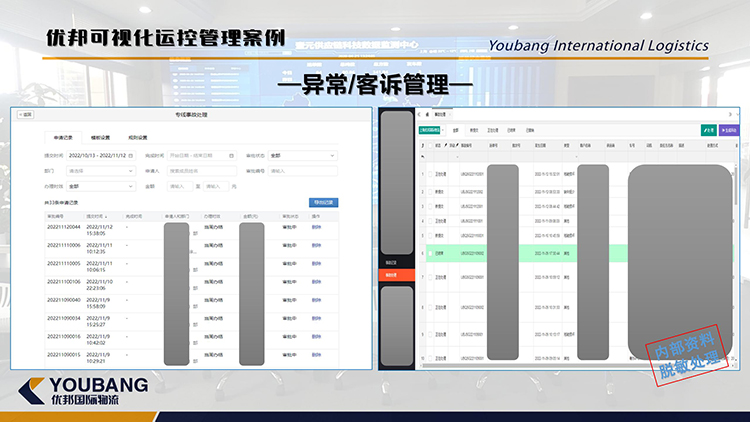Open the department dropdown showing 请选择
Screen dimensions: 750x422
[x=101, y=171]
